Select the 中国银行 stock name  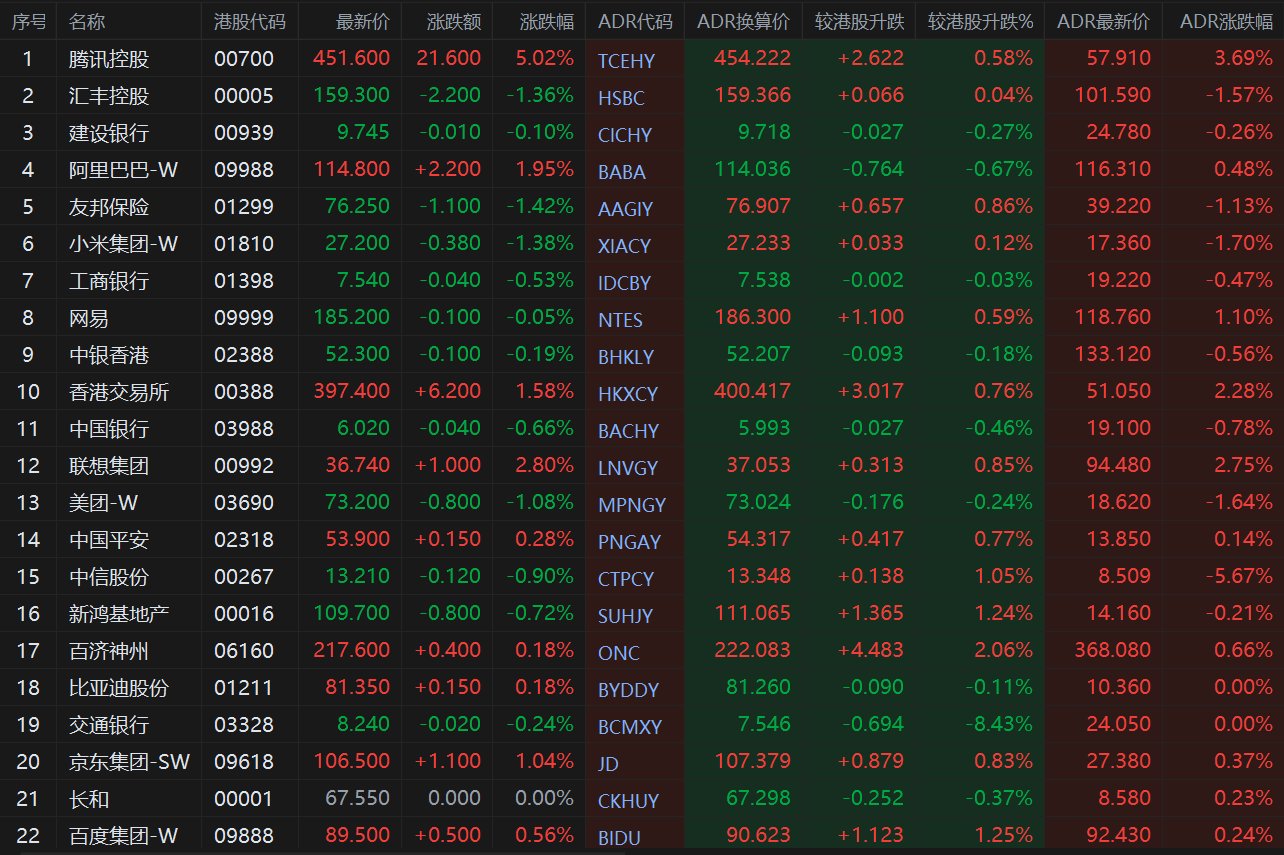109,429
